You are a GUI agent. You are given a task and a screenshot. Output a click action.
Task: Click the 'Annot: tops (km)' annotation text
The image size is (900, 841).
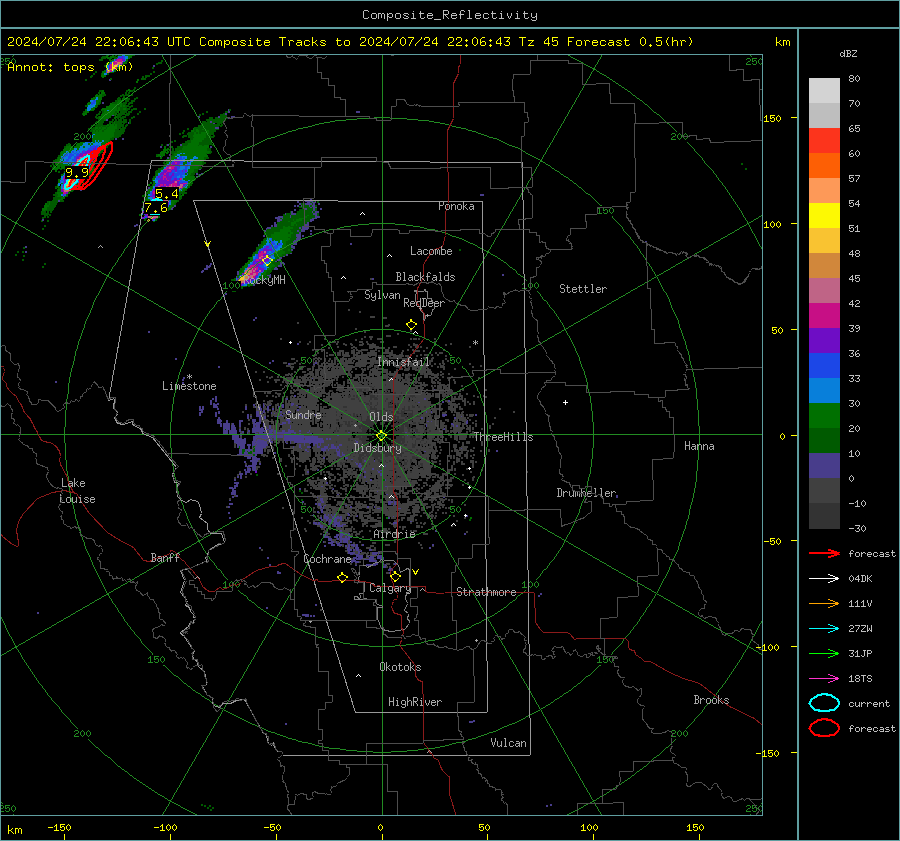point(70,67)
